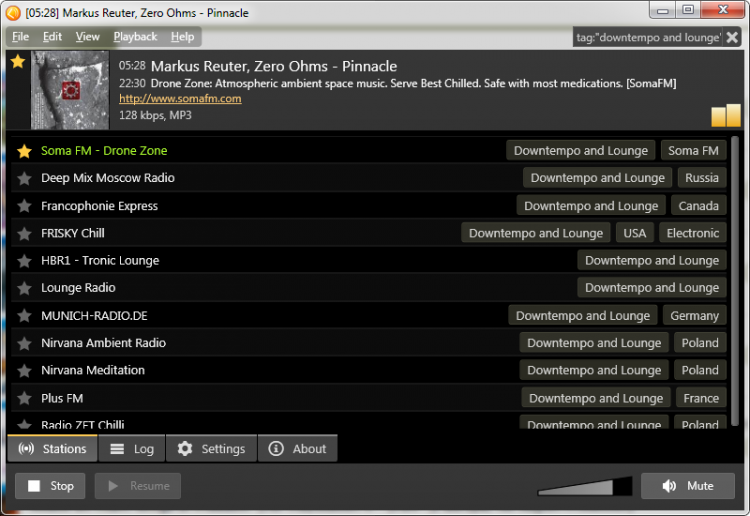Adjust the volume slider
750x516 pixels.
click(x=585, y=486)
